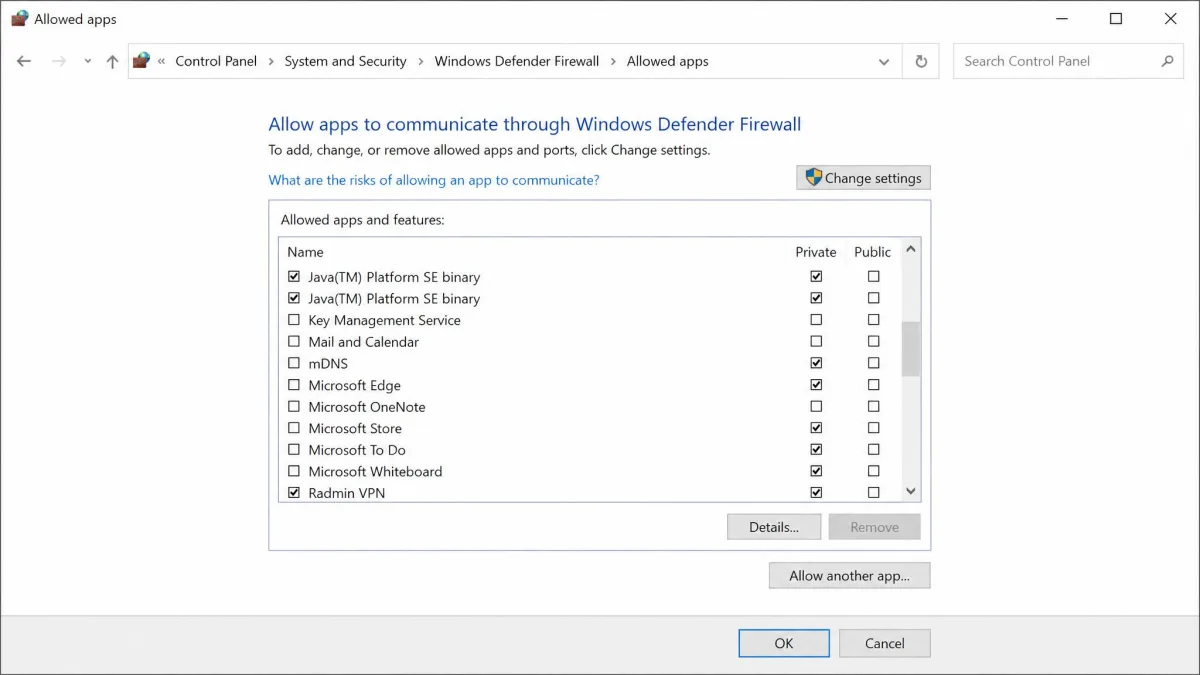
Task: Open the Windows Defender Firewall breadcrumb
Action: [x=517, y=61]
